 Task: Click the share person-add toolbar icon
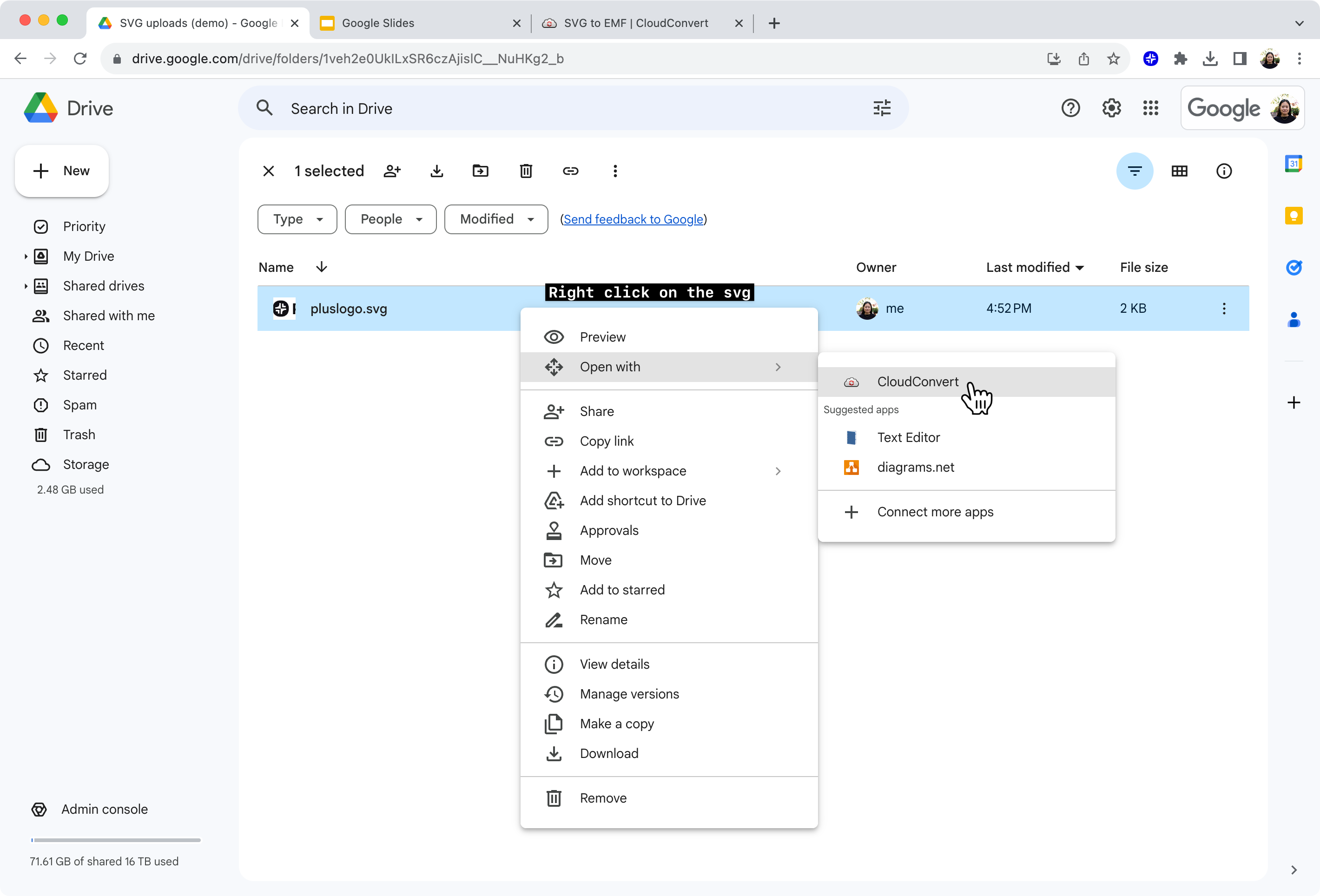pos(392,171)
